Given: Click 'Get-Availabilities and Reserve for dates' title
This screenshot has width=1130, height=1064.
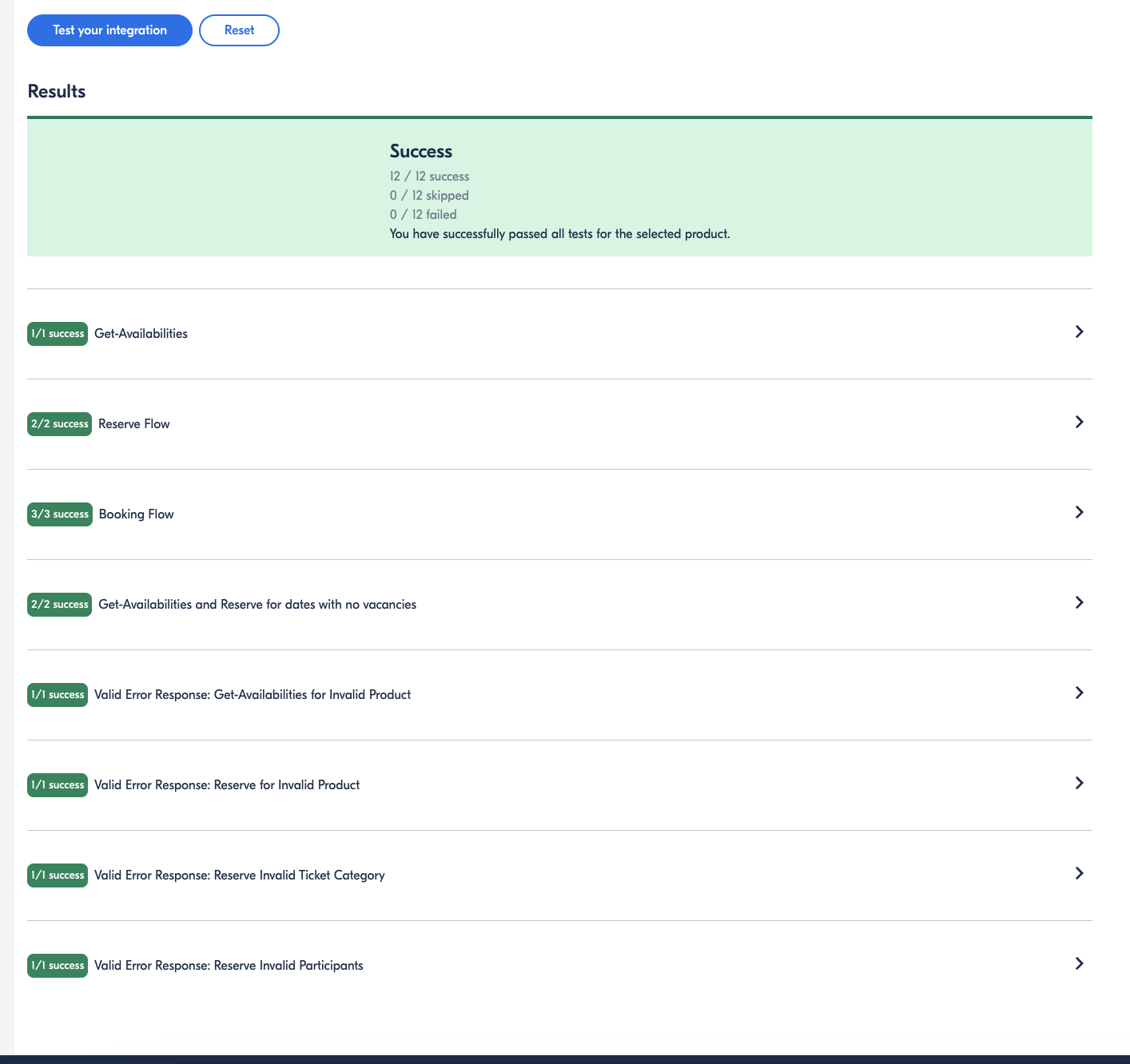Looking at the screenshot, I should (x=257, y=605).
